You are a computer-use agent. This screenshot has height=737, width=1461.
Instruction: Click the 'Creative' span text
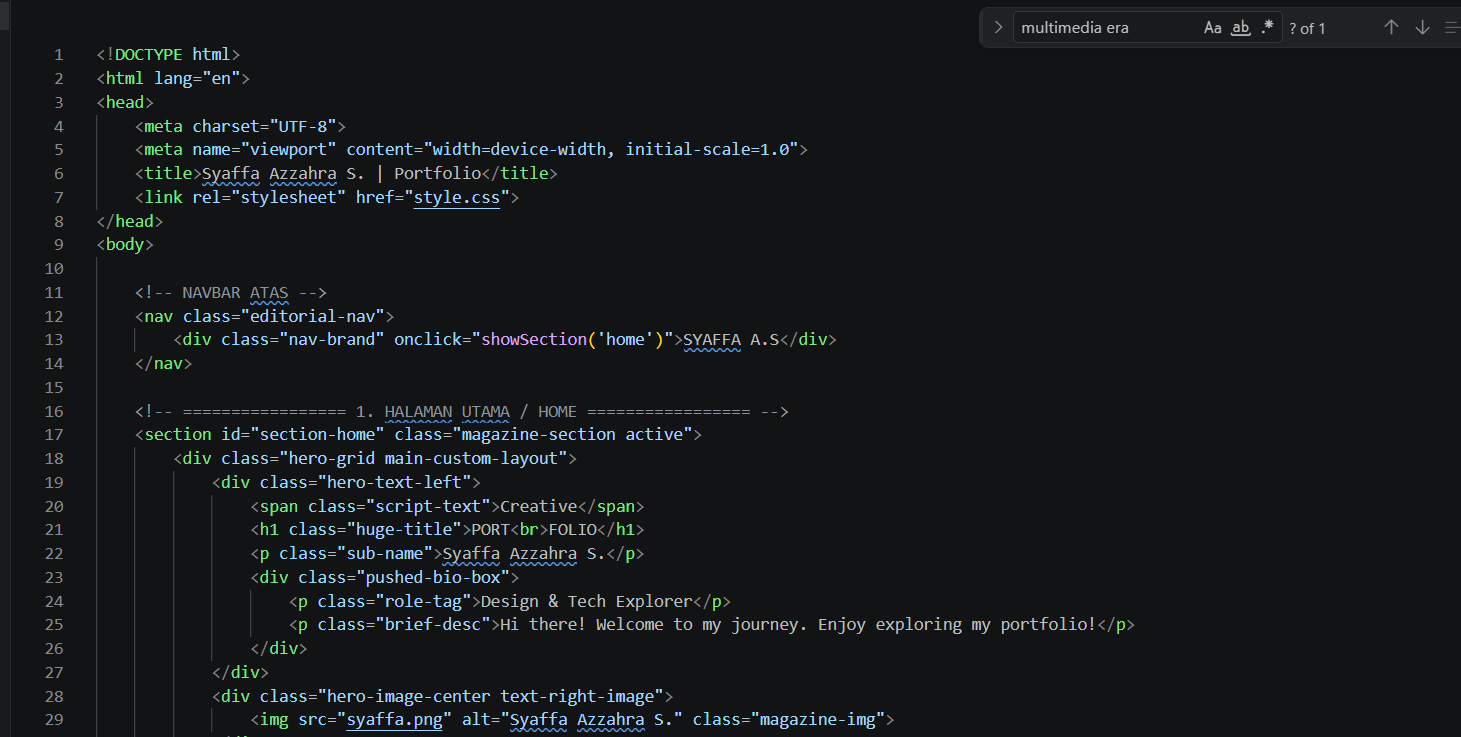[x=538, y=507]
